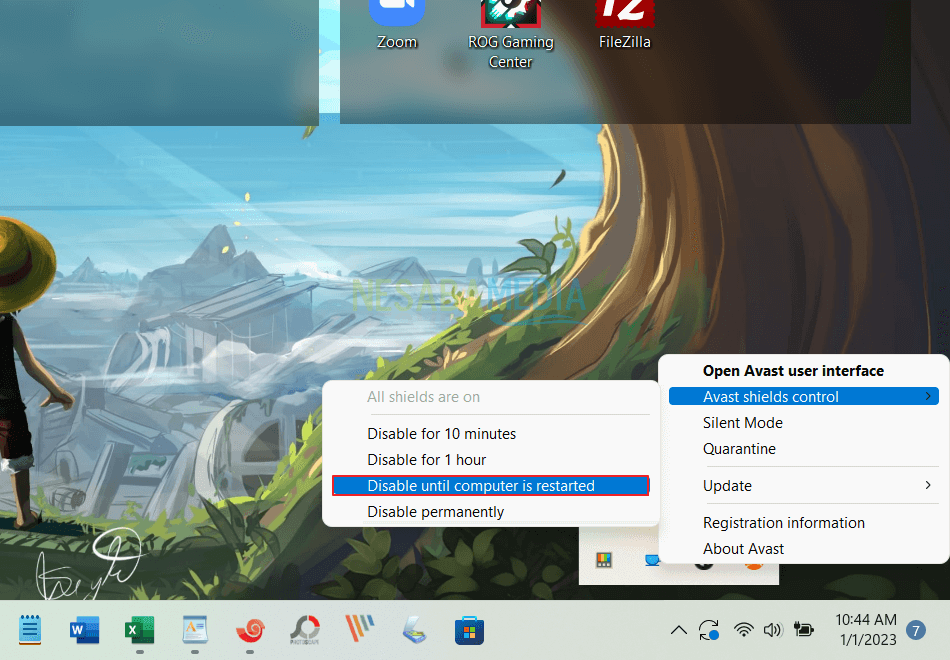Expand the Avast shields control submenu arrow

click(x=928, y=396)
